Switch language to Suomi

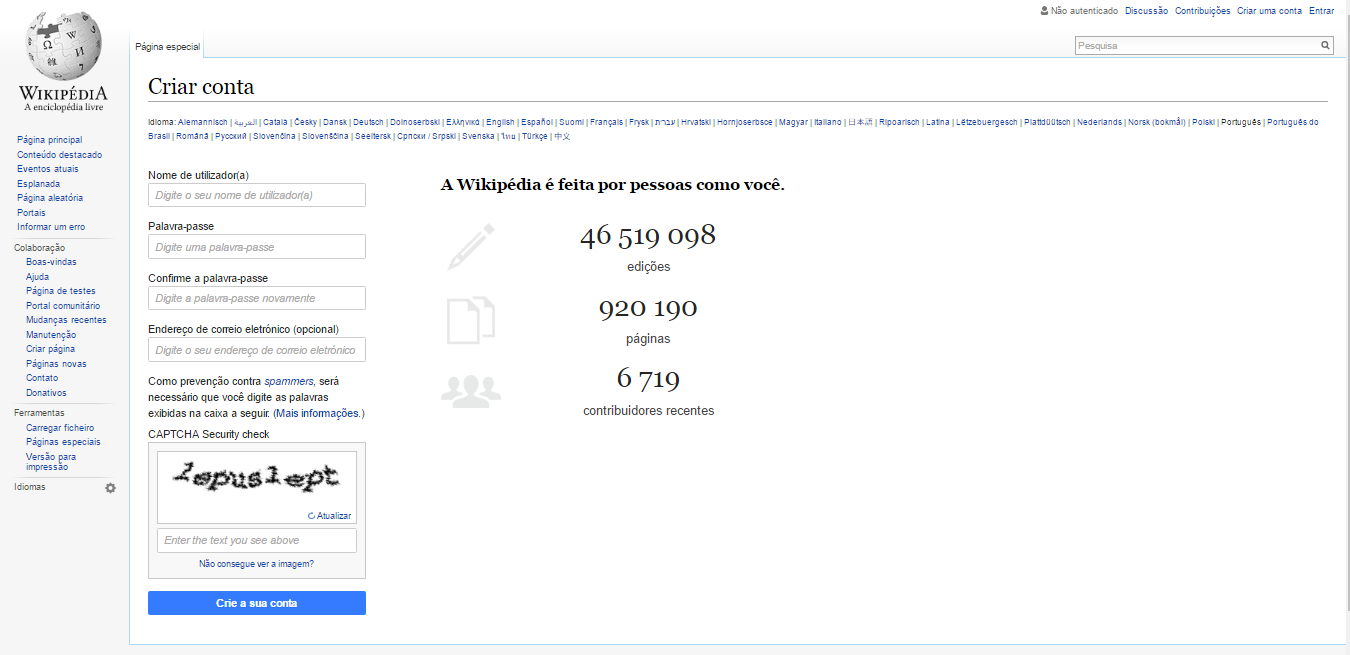pos(571,122)
